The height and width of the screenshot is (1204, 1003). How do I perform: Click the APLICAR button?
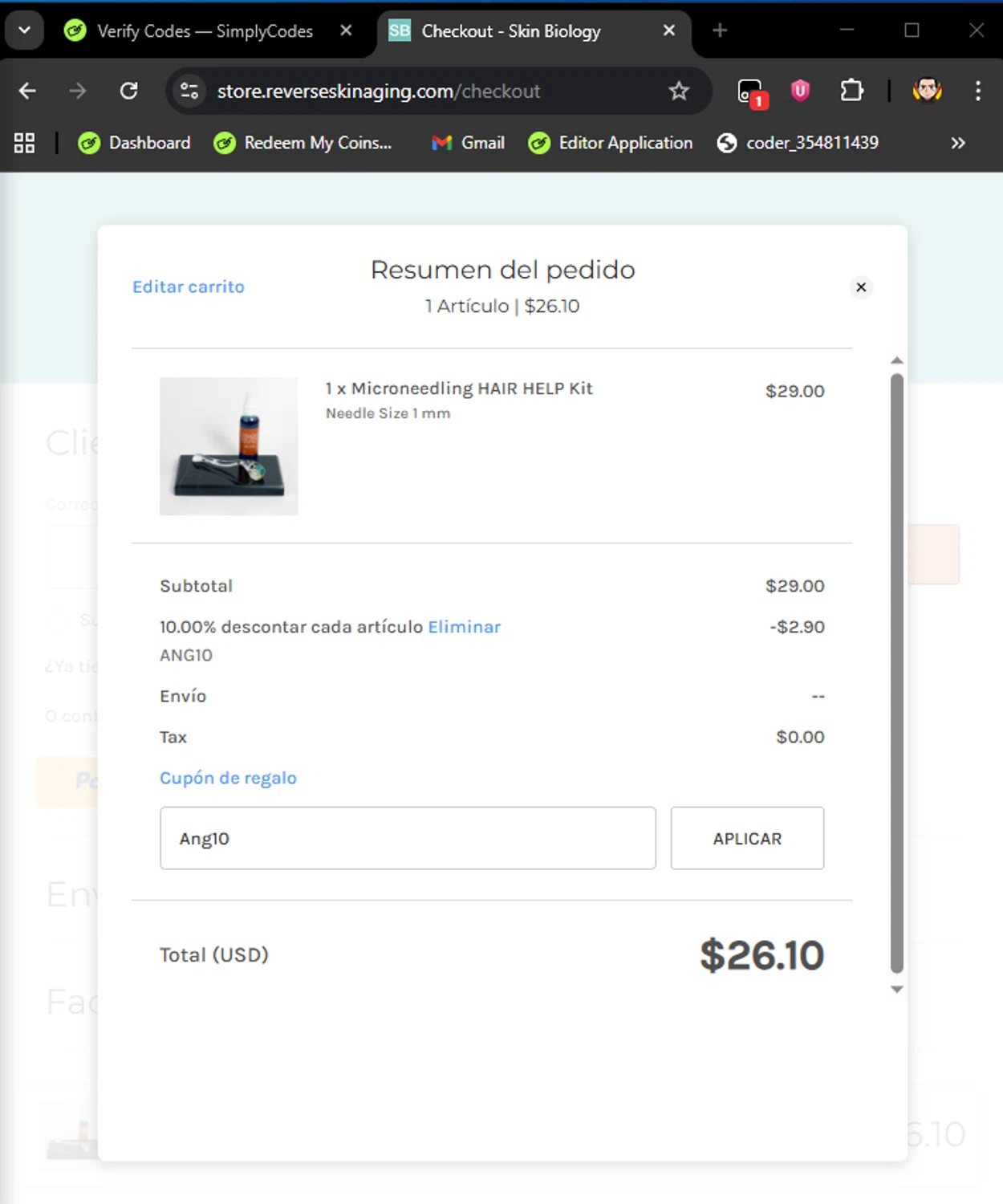click(747, 838)
